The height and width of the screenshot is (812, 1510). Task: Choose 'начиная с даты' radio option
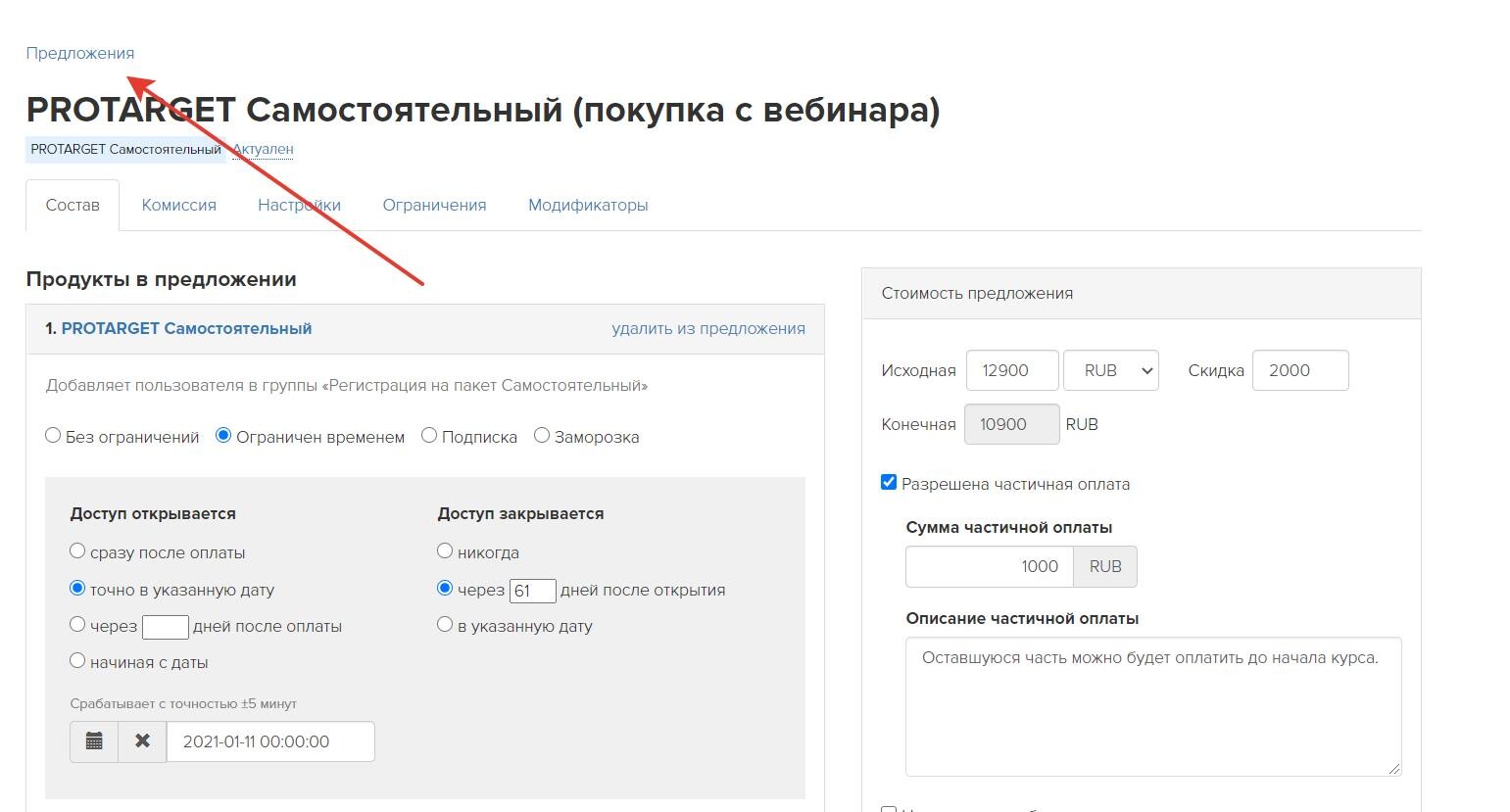(x=77, y=661)
